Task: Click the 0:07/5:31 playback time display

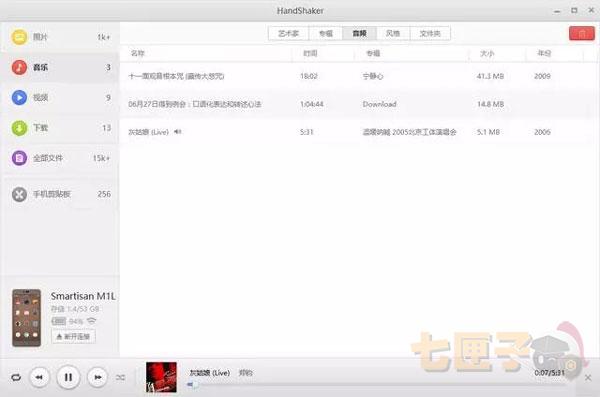Action: tap(549, 372)
